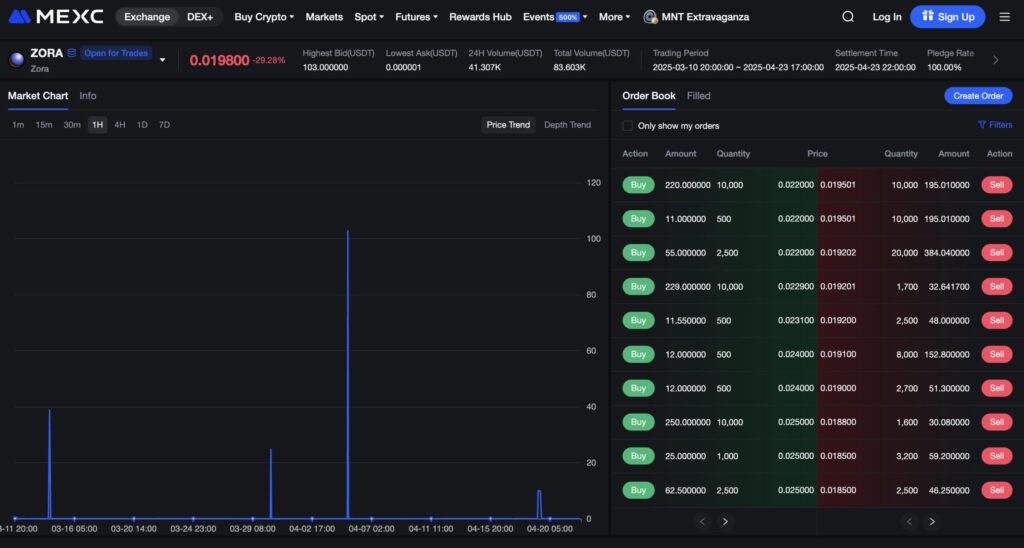
Task: Click the 24H Volume value 41.307K
Action: point(485,67)
